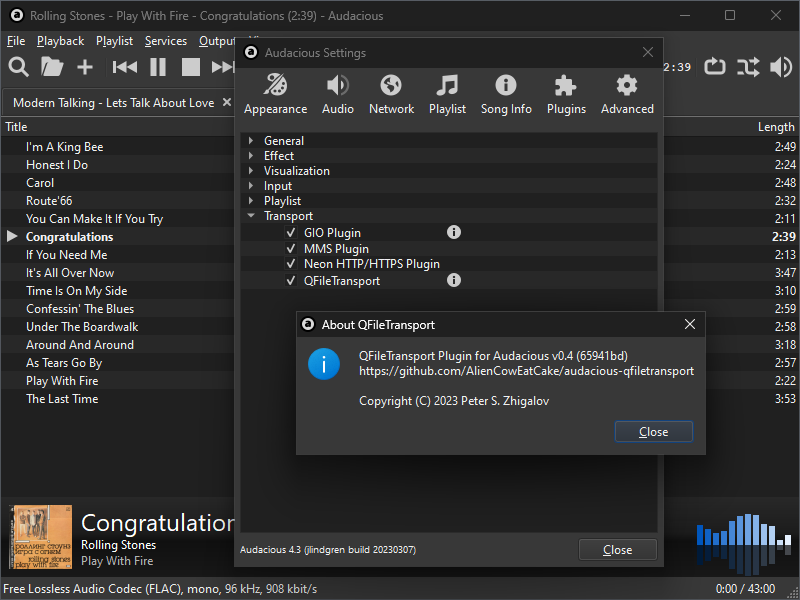Select the track If You Need Me
The image size is (800, 600).
coord(66,255)
